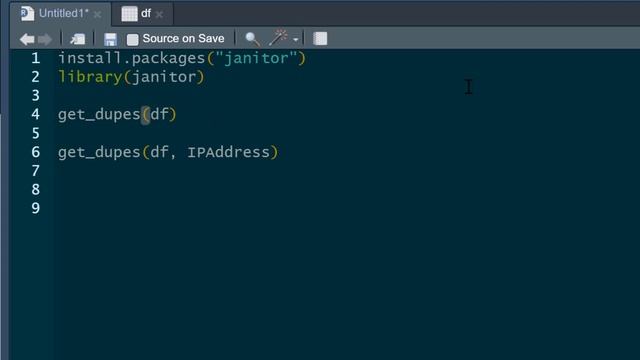Click the install.packages("janitor") line
Screen dimensions: 640x360
click(182, 58)
